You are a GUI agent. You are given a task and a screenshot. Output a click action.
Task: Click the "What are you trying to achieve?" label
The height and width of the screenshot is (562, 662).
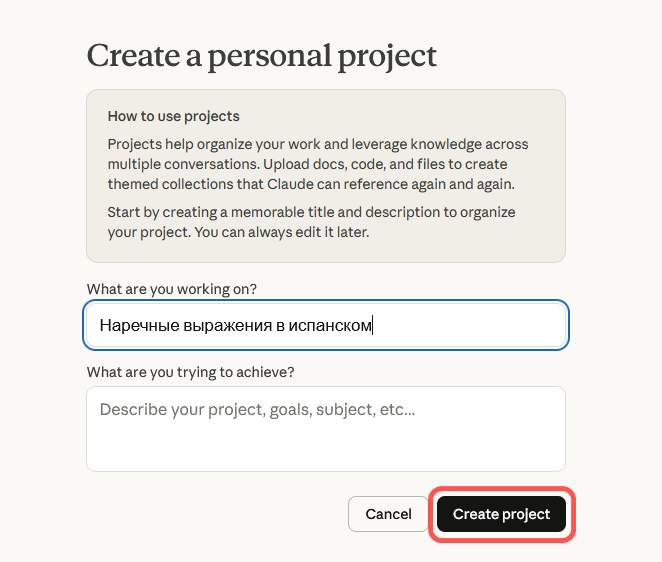coord(190,372)
